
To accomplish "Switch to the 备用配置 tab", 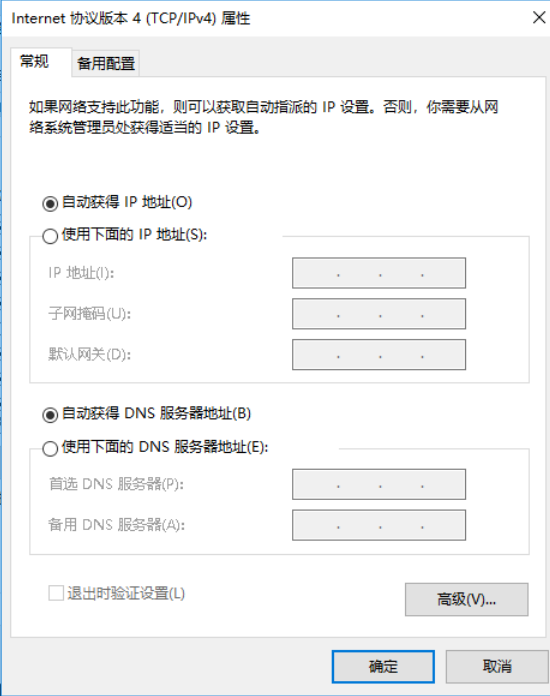I will [x=106, y=63].
